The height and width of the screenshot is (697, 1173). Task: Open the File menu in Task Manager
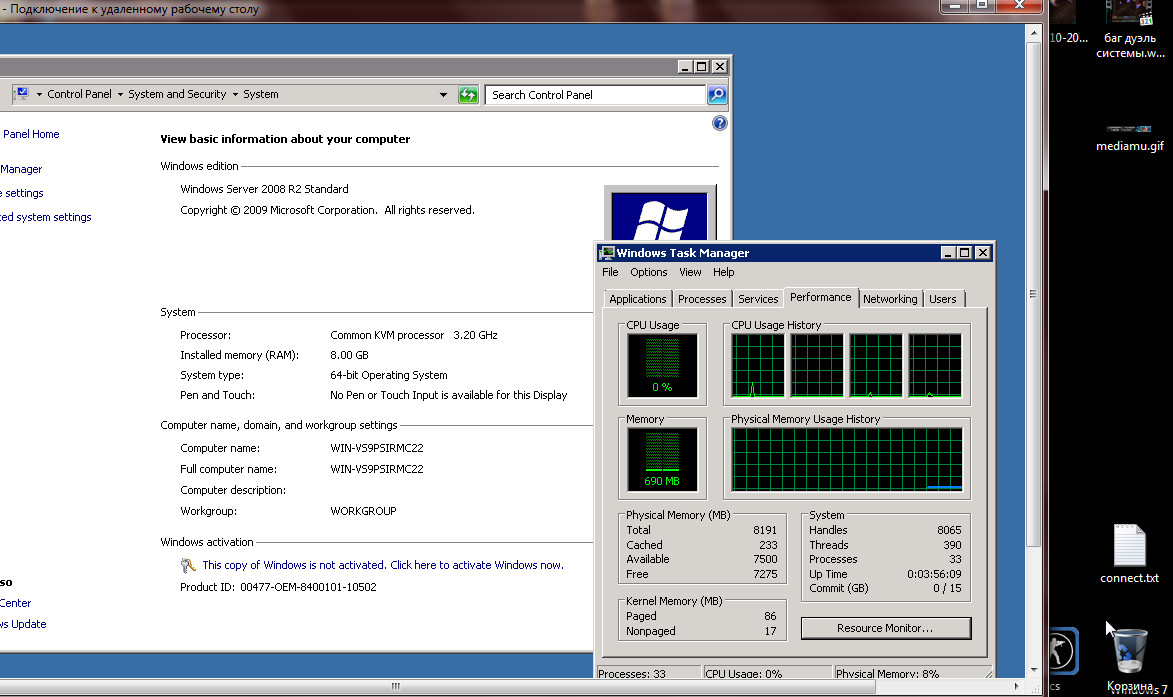[x=610, y=272]
